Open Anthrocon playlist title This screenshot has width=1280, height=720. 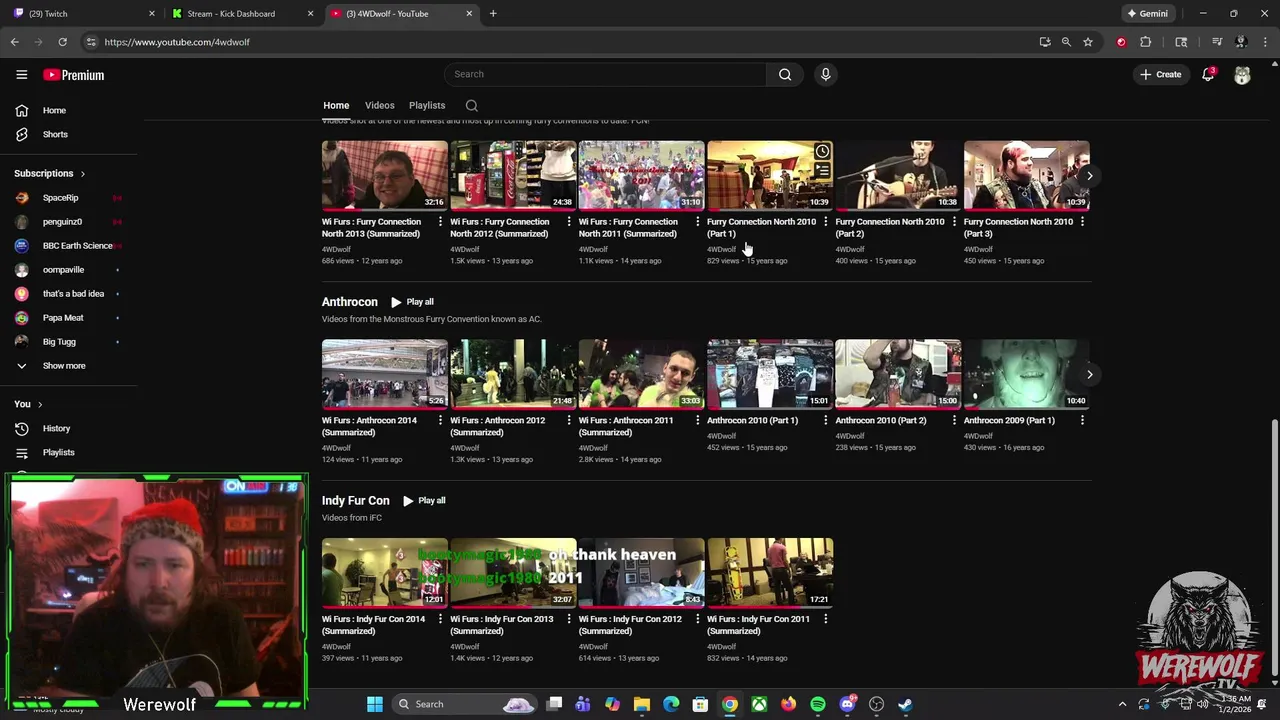349,302
